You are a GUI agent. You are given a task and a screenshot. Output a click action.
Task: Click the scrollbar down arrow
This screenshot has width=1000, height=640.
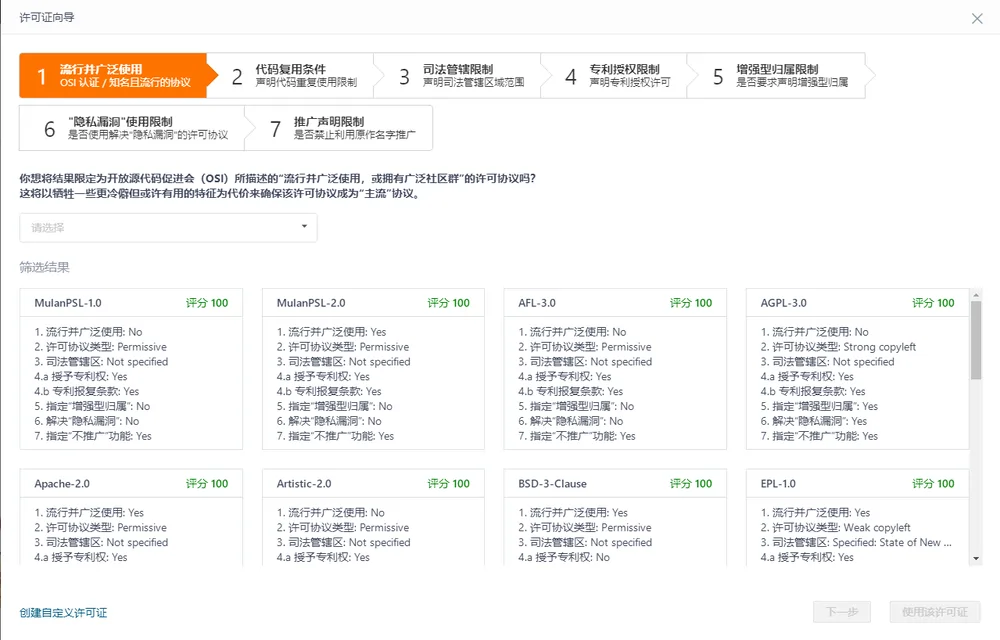(x=976, y=559)
